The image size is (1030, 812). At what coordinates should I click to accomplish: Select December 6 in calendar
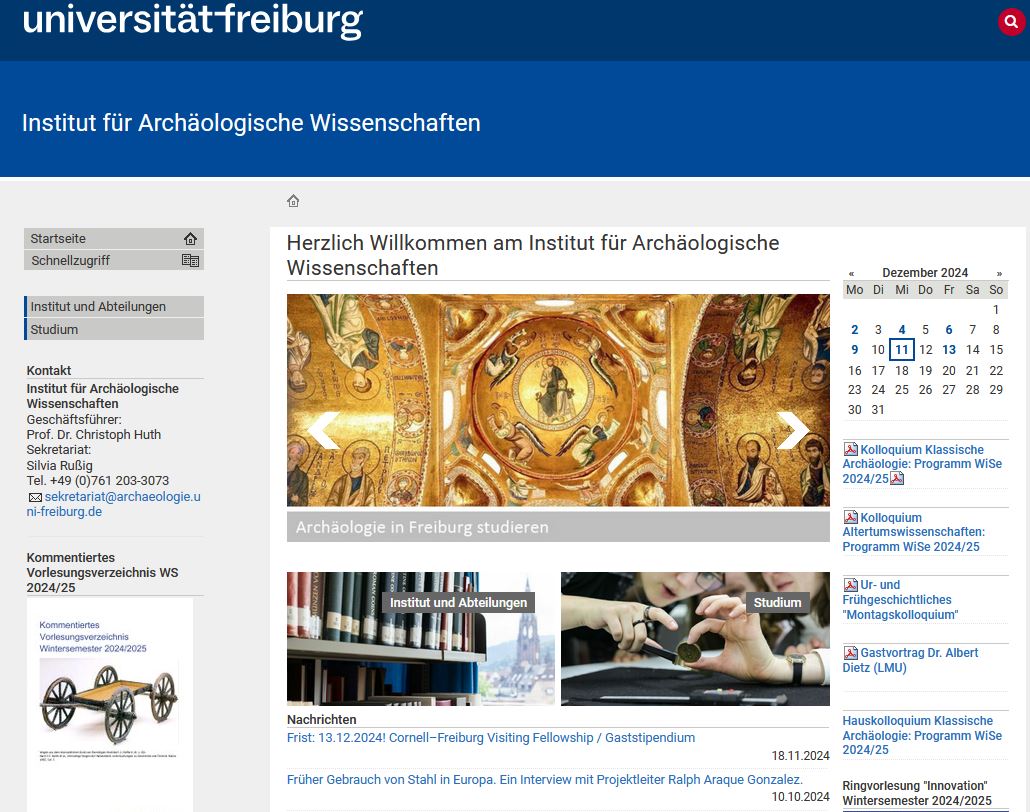(949, 330)
